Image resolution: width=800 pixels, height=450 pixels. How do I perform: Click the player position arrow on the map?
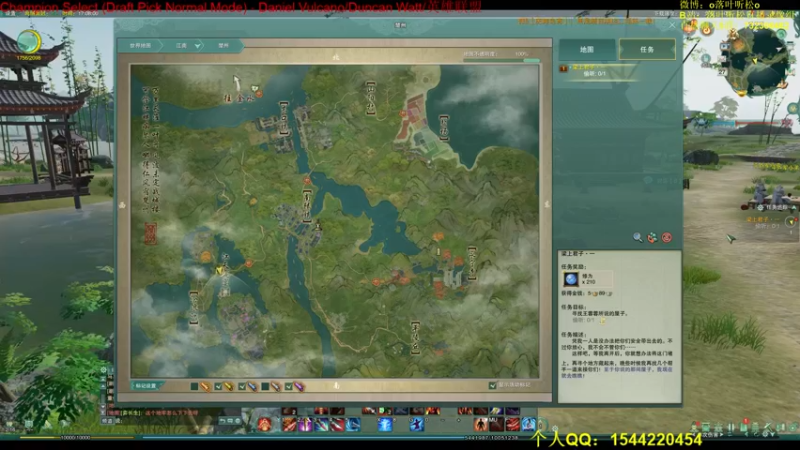point(220,269)
